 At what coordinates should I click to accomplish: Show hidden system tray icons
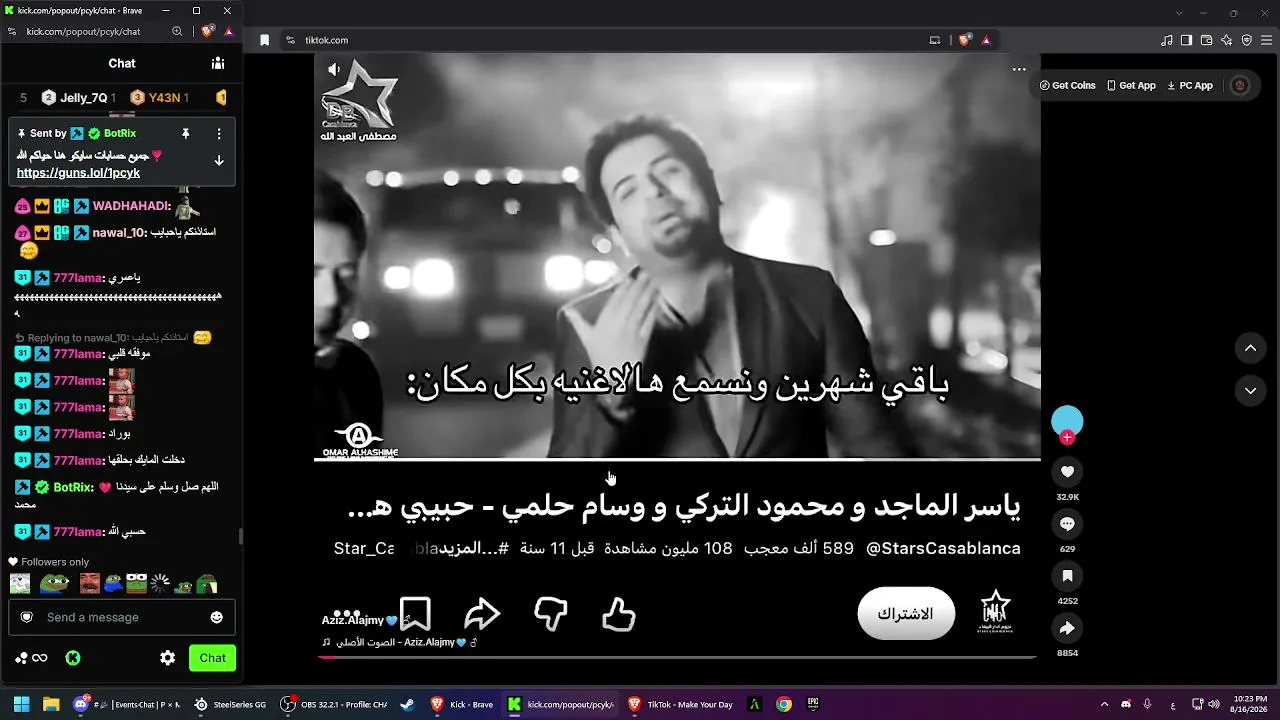pyautogui.click(x=1104, y=704)
